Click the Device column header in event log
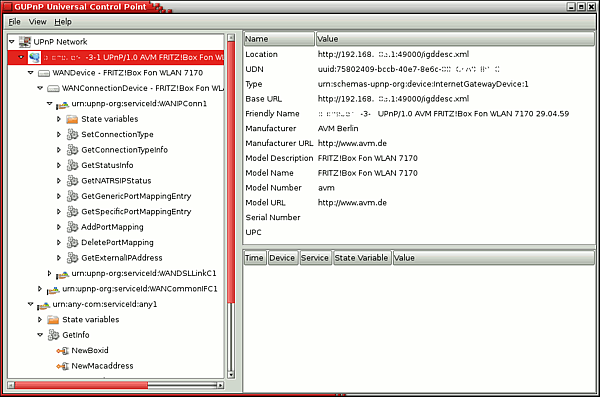Screen dimensions: 600x397 pos(282,258)
